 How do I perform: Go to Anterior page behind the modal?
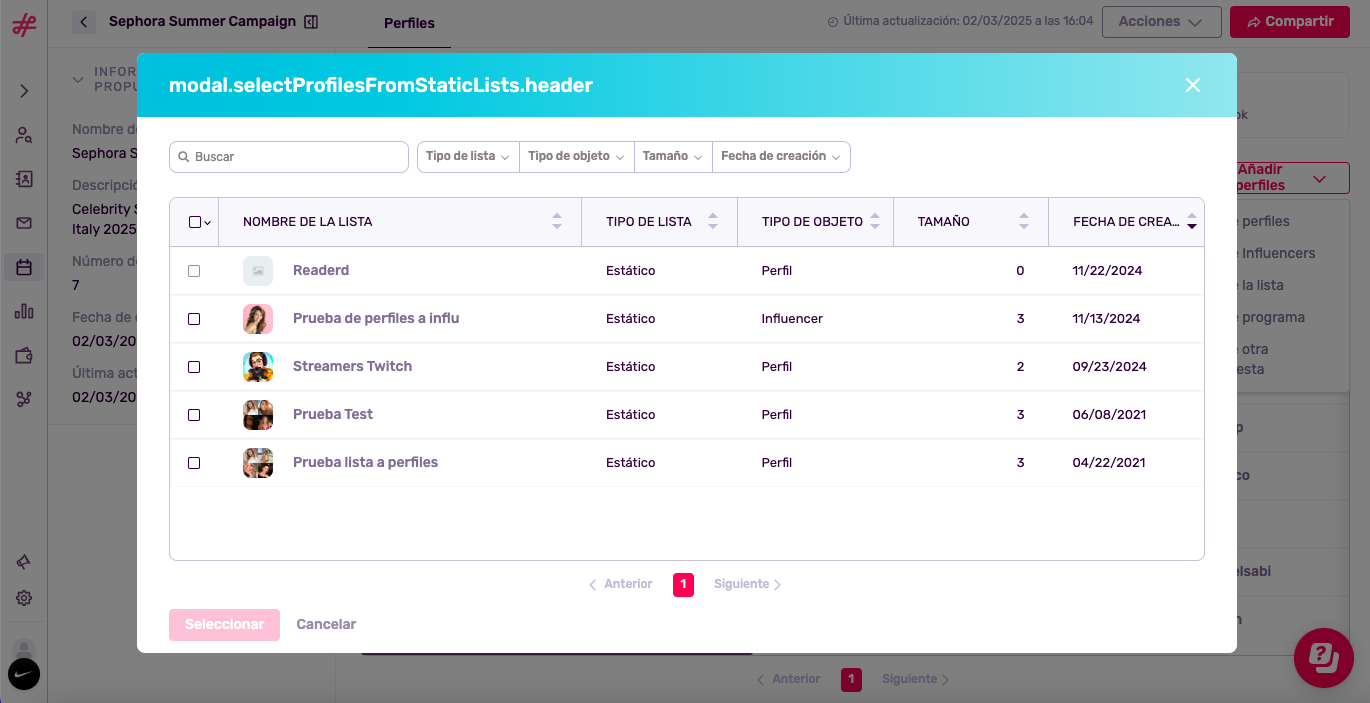pyautogui.click(x=788, y=679)
